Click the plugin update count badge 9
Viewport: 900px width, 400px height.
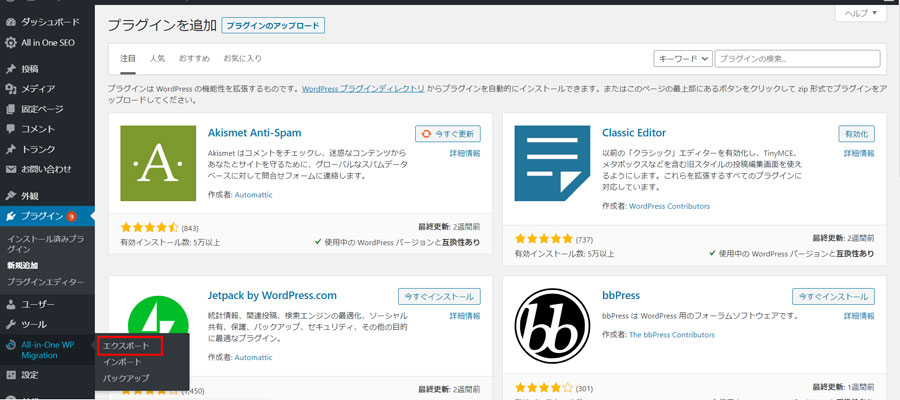pyautogui.click(x=71, y=216)
